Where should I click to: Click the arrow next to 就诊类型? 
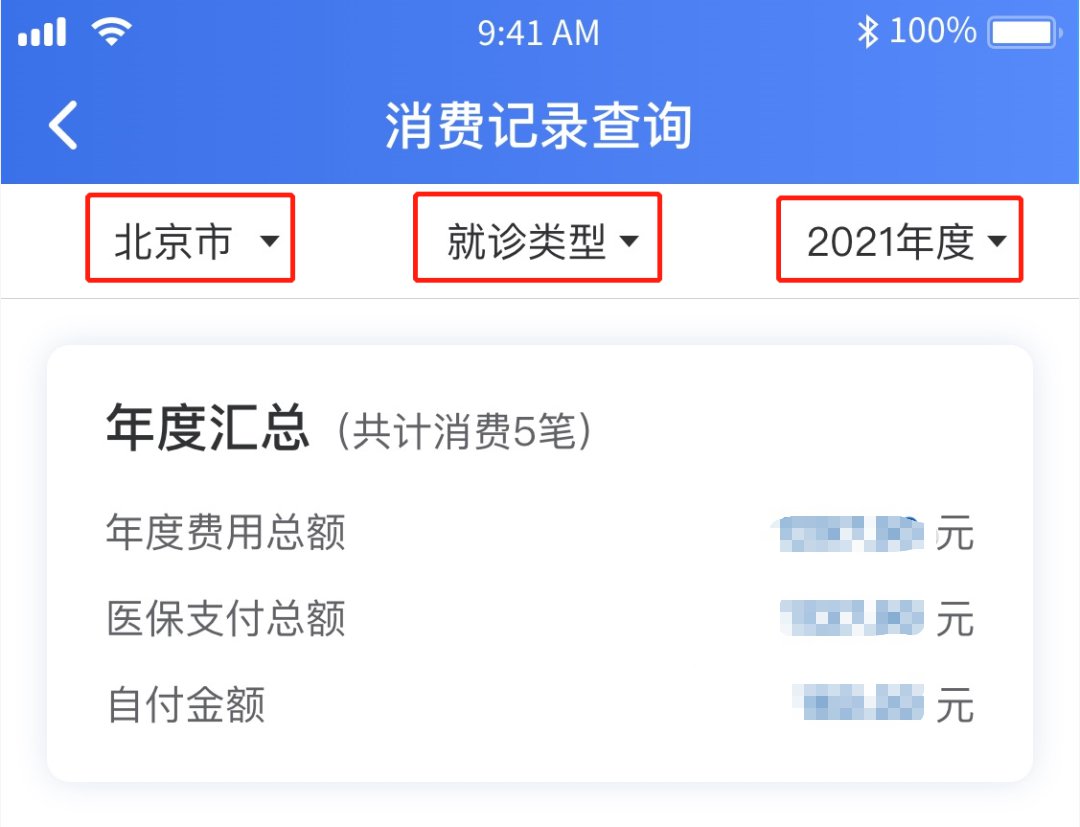629,241
